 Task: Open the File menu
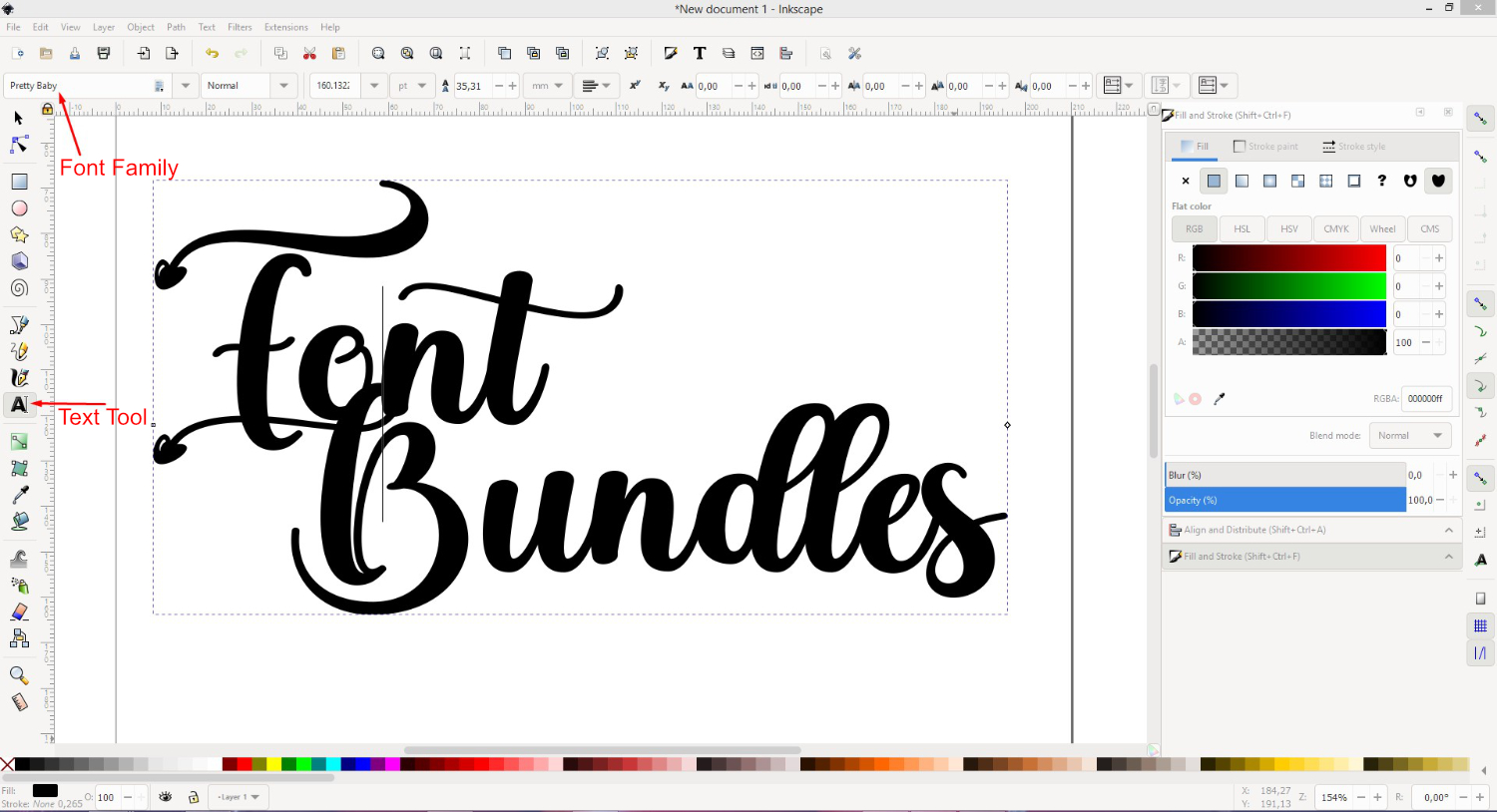tap(13, 27)
